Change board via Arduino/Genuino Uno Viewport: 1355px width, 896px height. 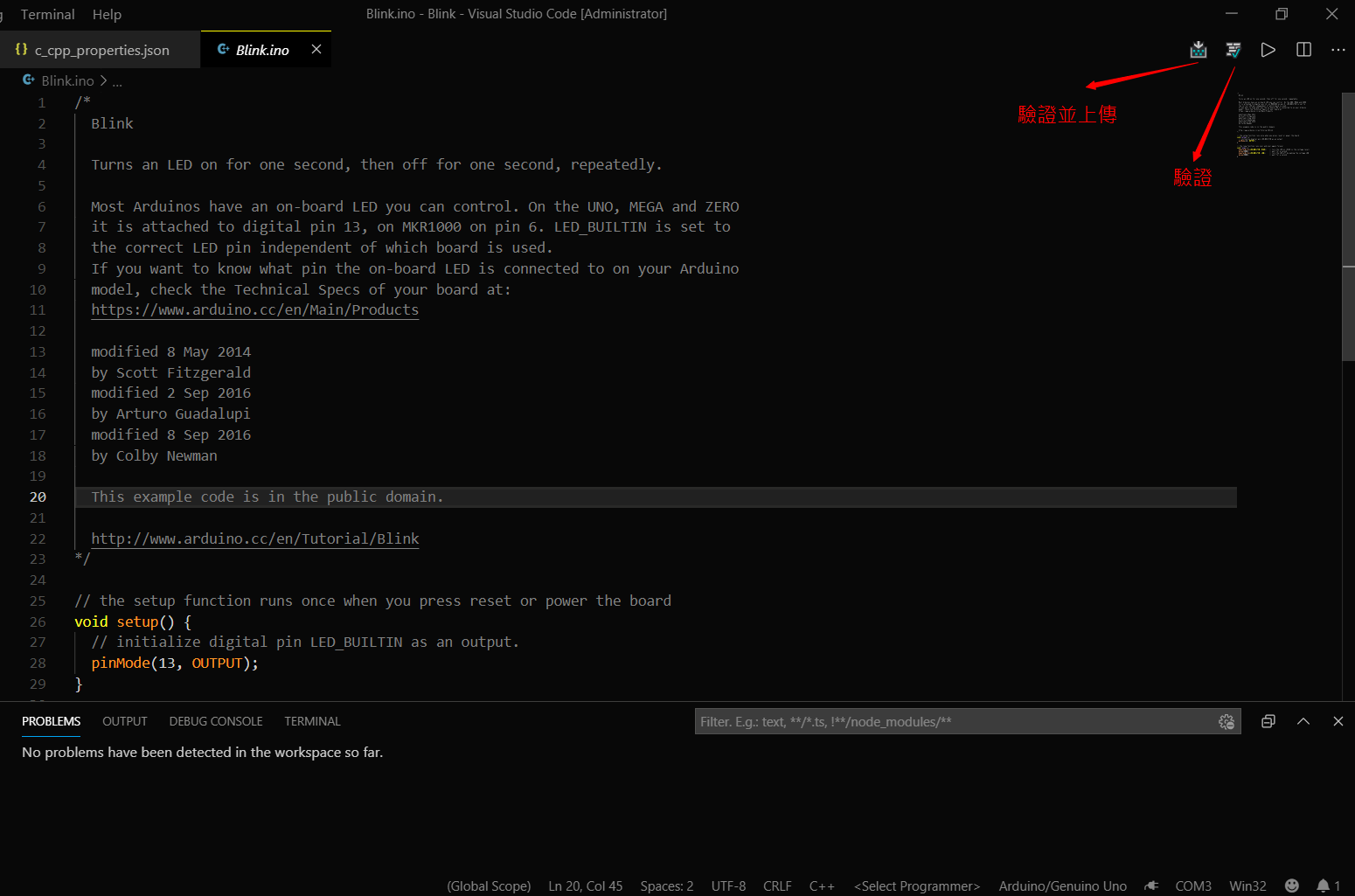1063,886
